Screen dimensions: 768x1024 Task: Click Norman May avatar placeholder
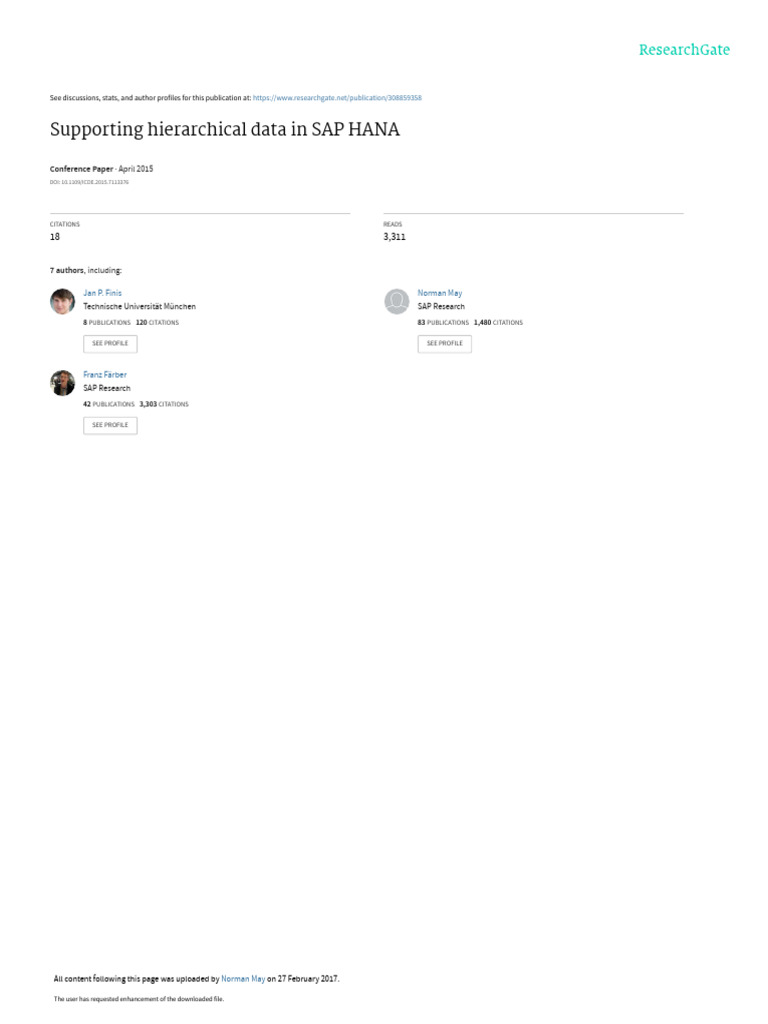pyautogui.click(x=396, y=302)
